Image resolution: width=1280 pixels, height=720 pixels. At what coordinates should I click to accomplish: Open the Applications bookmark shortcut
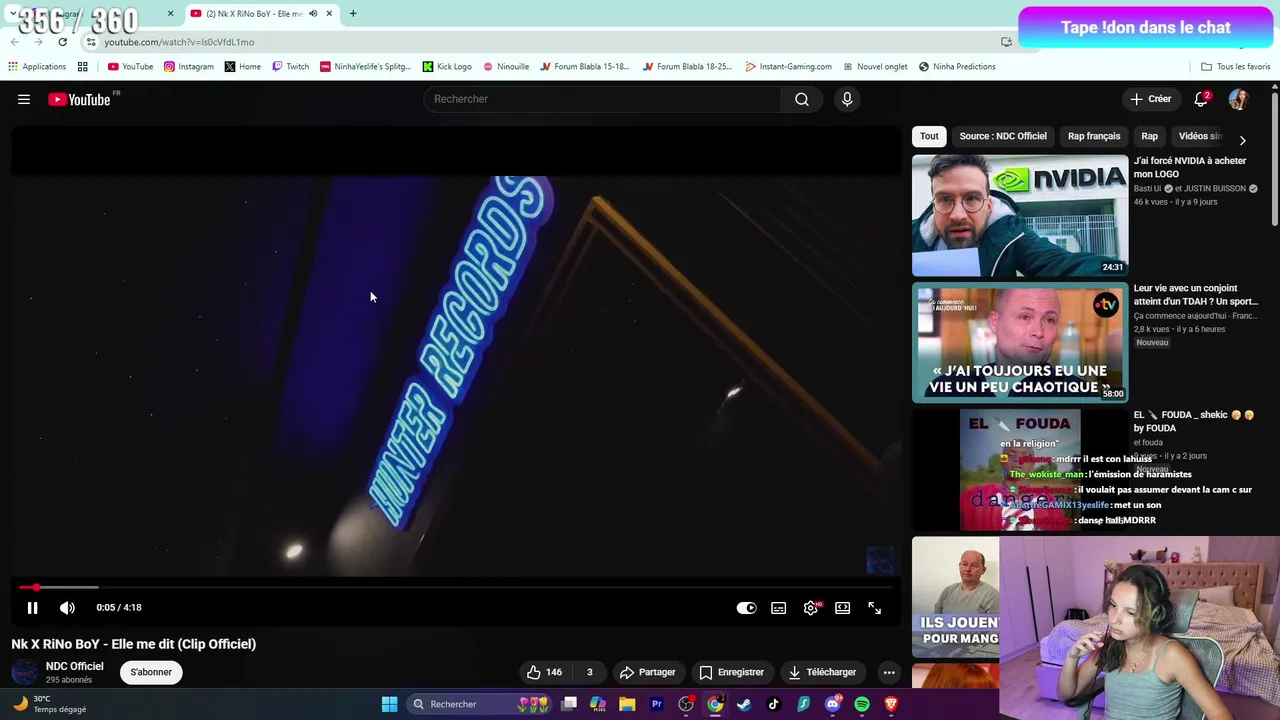pyautogui.click(x=37, y=67)
